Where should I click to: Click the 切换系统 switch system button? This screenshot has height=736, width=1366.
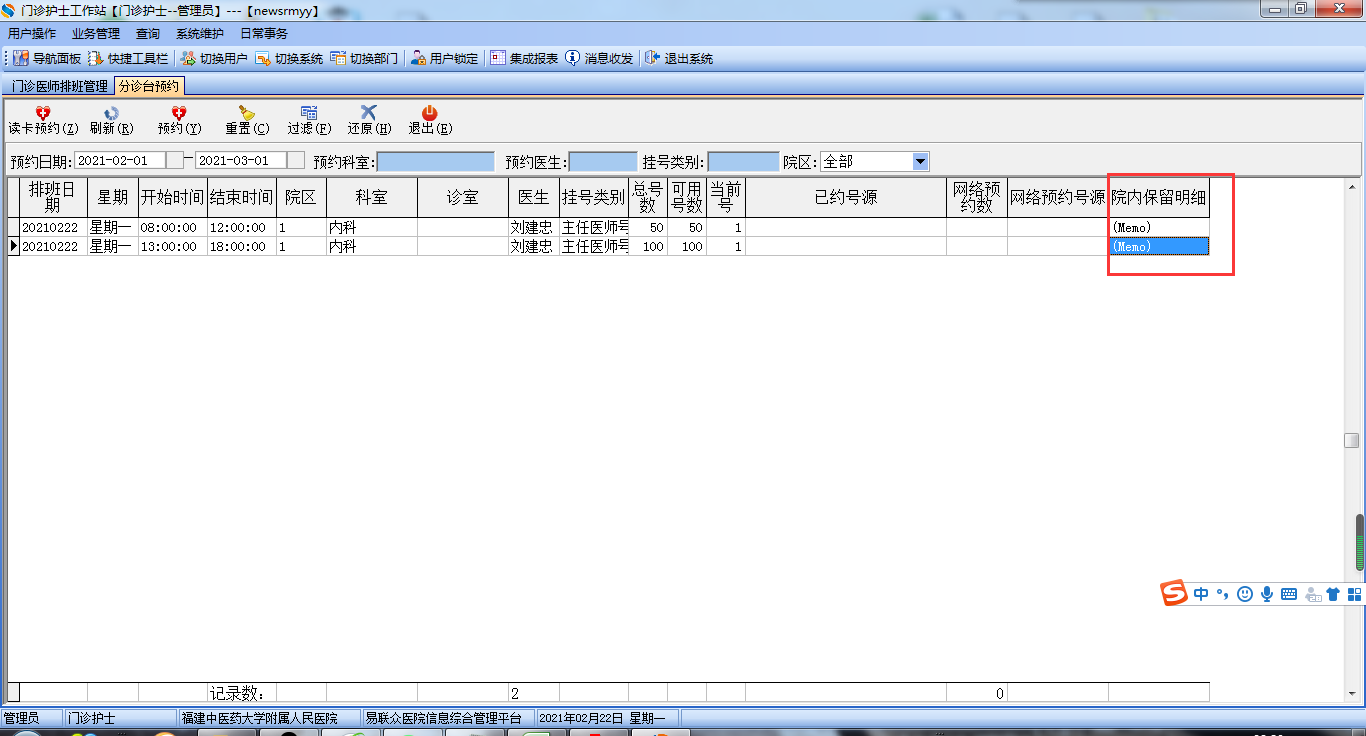point(289,59)
